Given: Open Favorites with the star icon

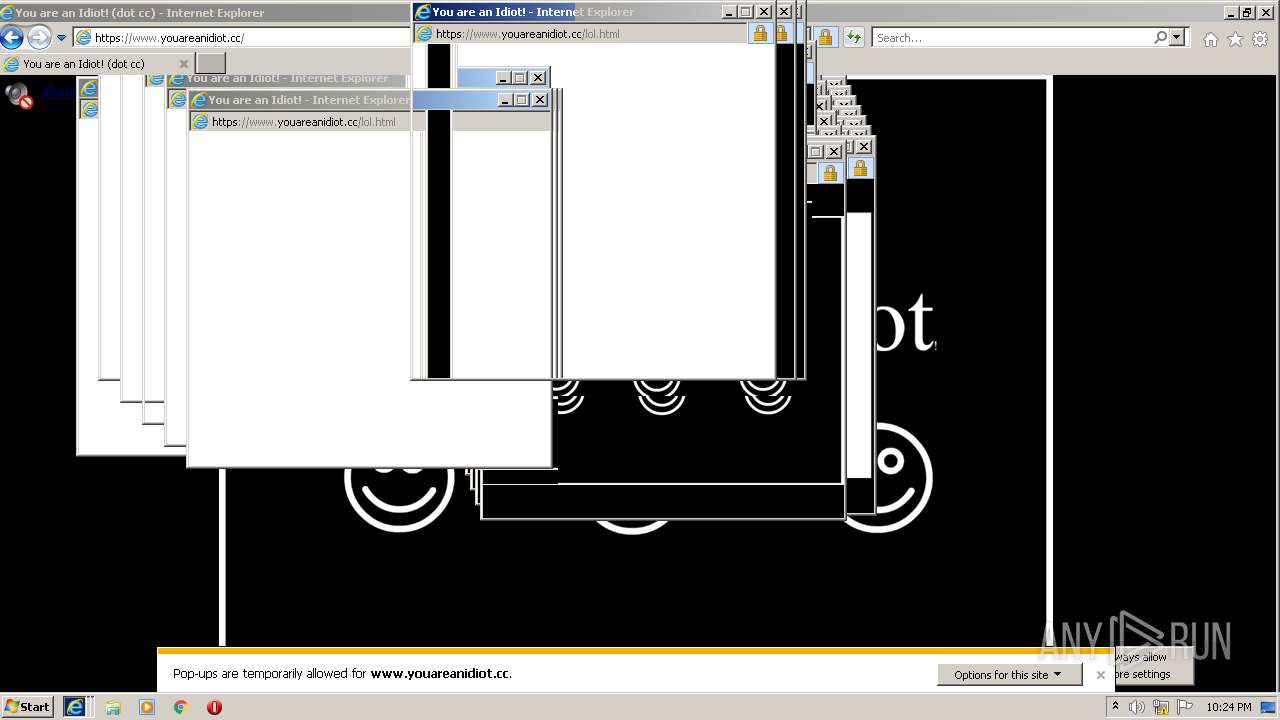Looking at the screenshot, I should pyautogui.click(x=1235, y=39).
